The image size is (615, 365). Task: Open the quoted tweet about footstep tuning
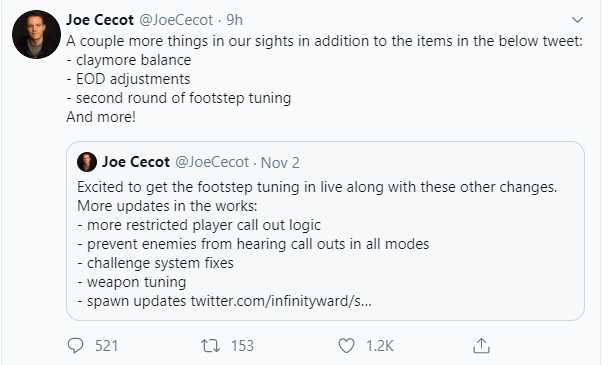[325, 231]
